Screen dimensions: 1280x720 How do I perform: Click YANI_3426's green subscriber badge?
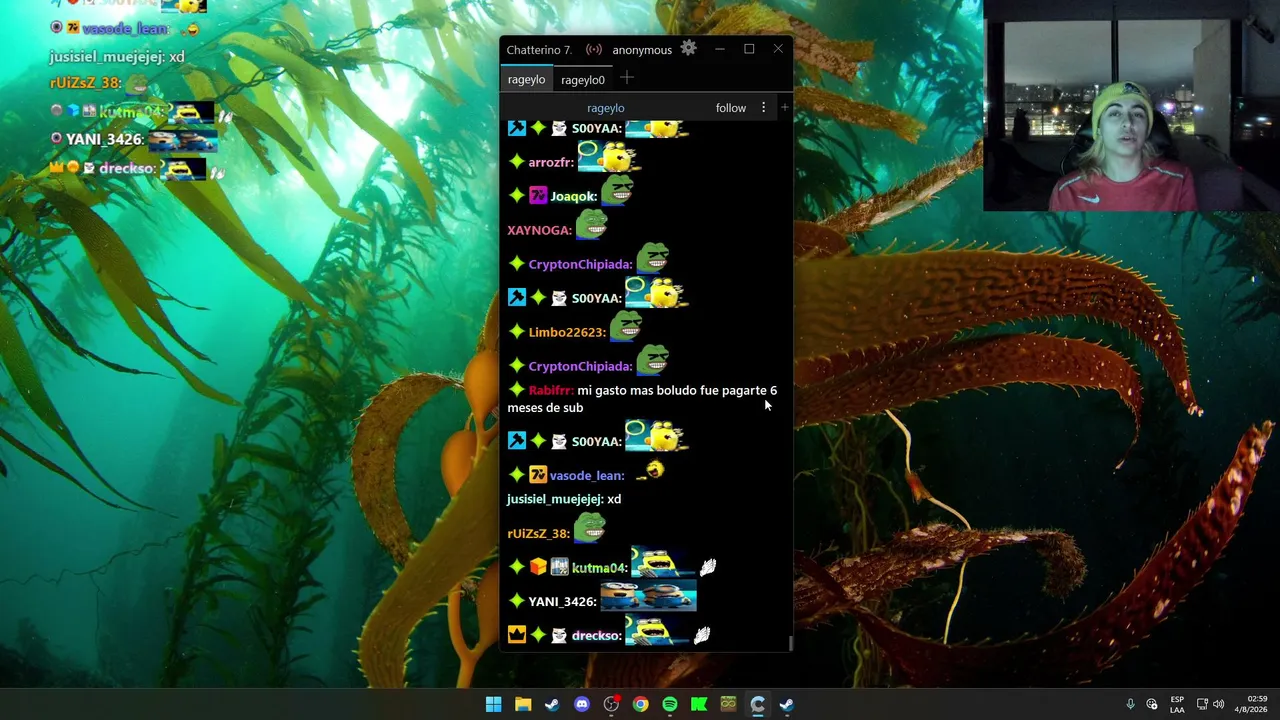pyautogui.click(x=516, y=601)
